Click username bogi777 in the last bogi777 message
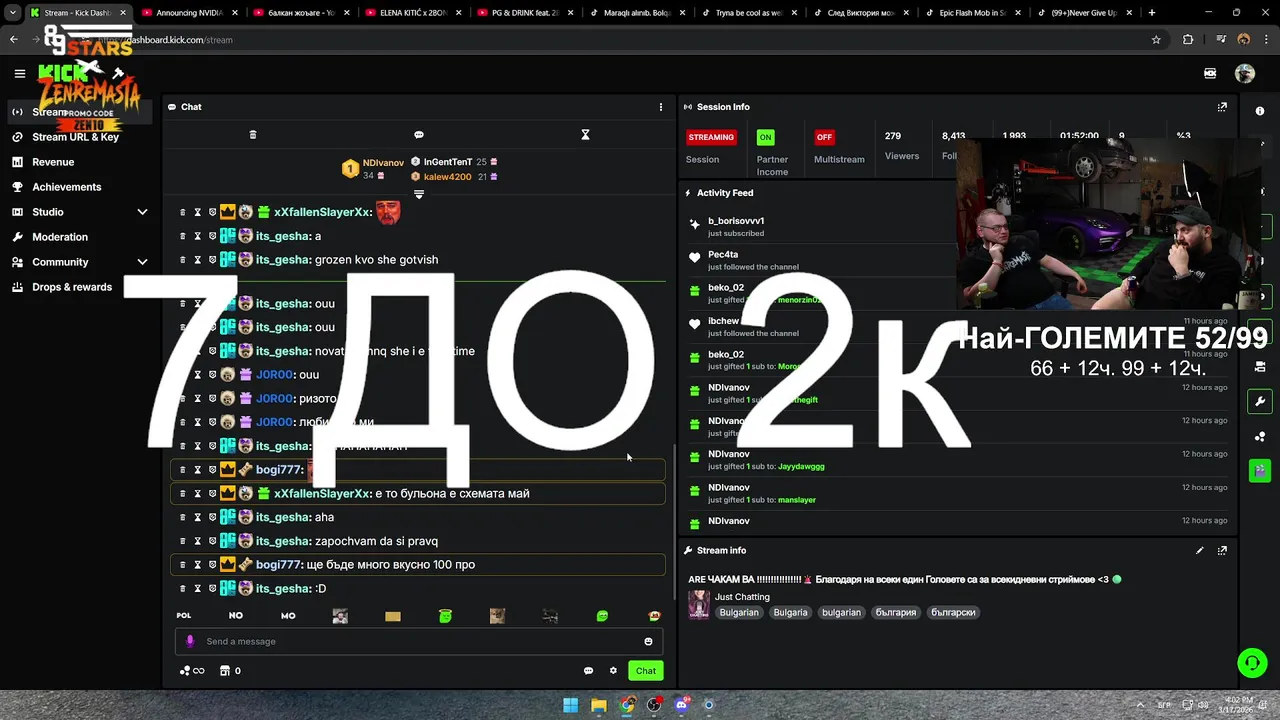The height and width of the screenshot is (720, 1280). point(279,565)
